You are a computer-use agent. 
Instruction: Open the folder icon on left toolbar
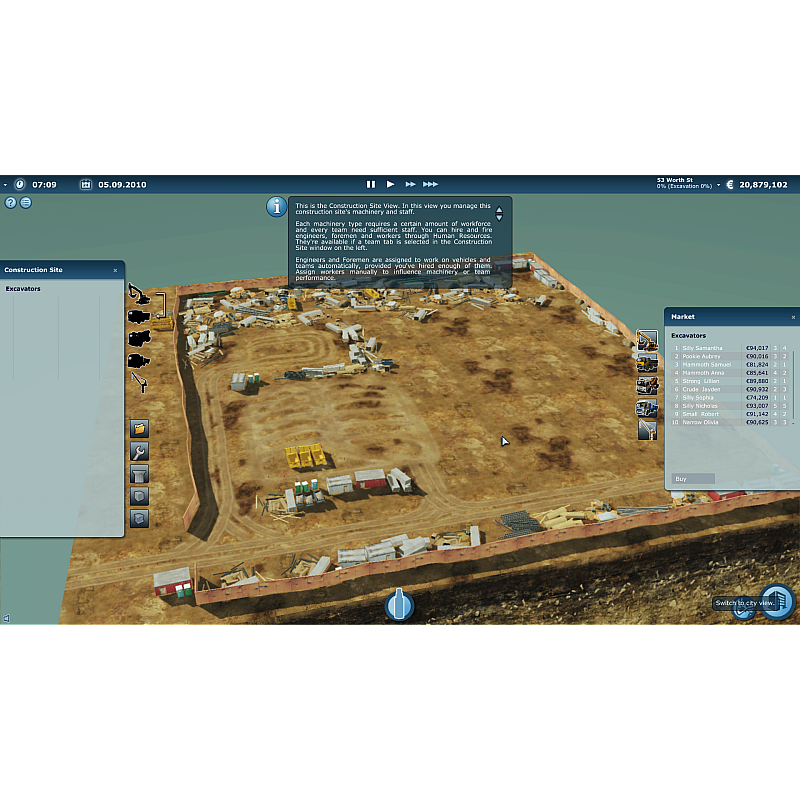(139, 428)
